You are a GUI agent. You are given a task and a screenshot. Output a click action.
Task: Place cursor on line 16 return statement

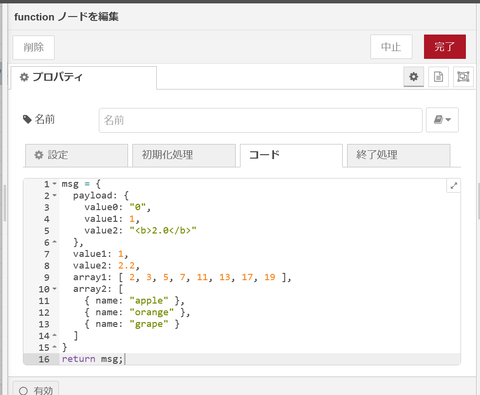92,359
